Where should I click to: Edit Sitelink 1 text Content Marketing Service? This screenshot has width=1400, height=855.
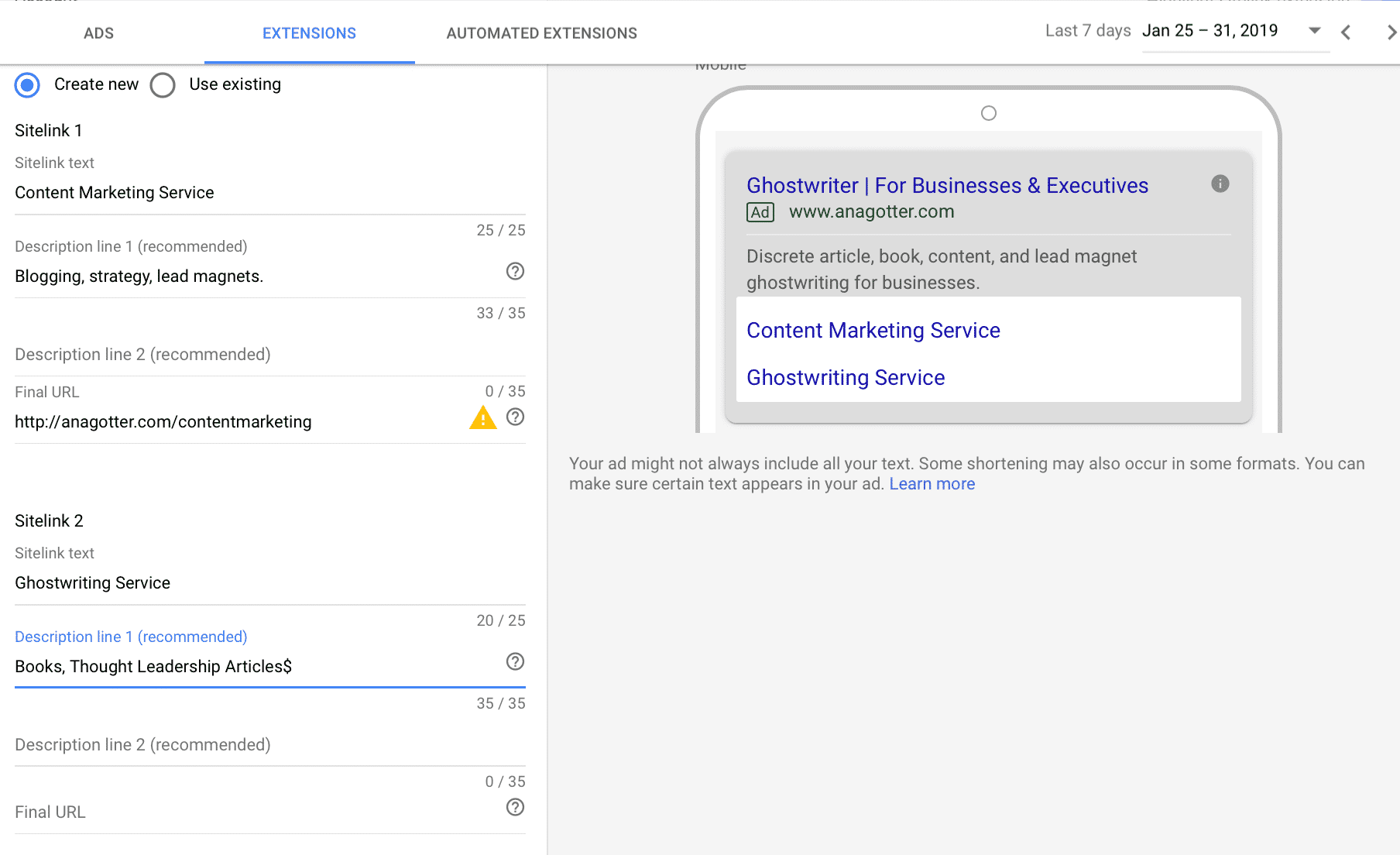tap(270, 193)
